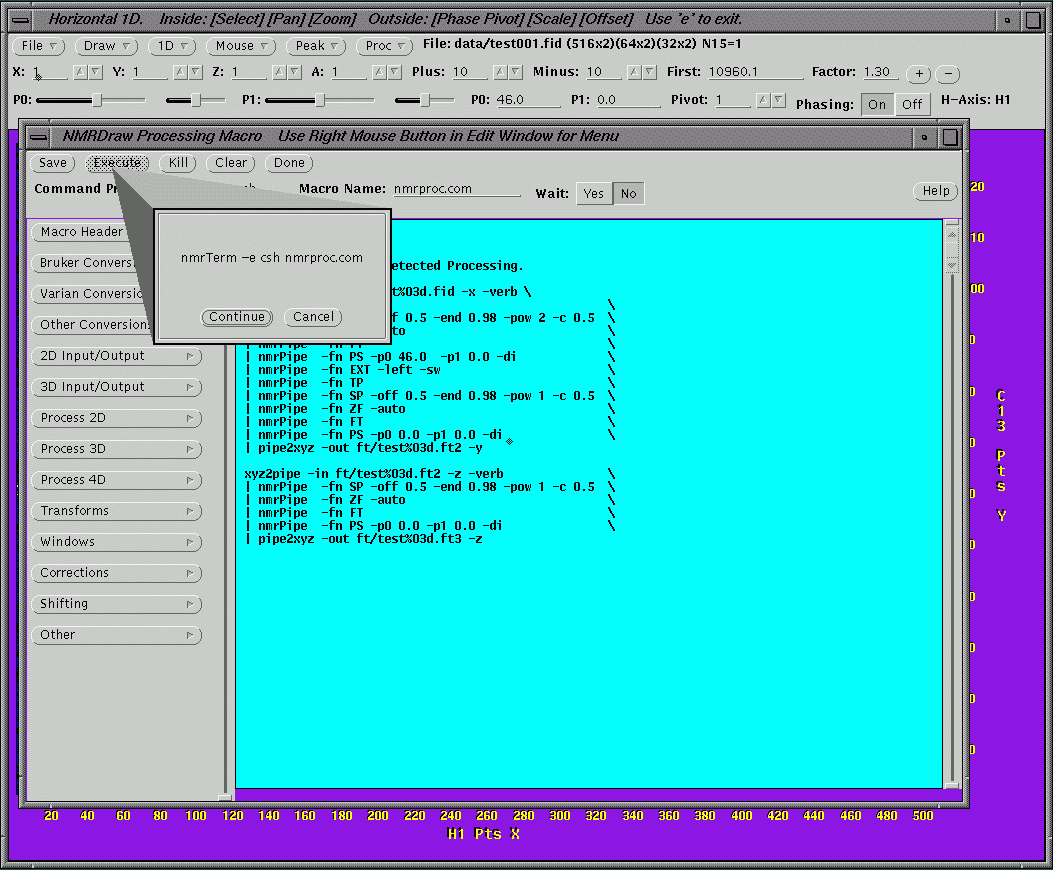Click Continue in the nmrTerm confirmation dialog
Screen dimensions: 1053x870
tap(237, 317)
